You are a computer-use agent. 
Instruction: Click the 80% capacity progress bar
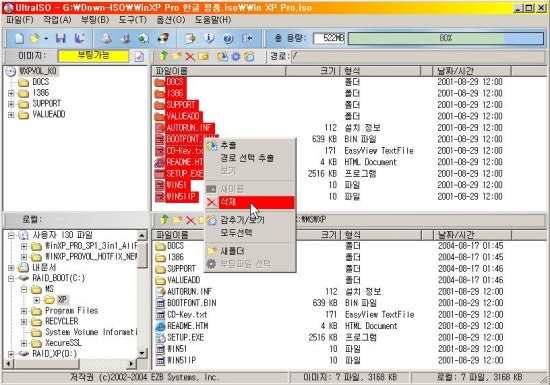(x=445, y=38)
